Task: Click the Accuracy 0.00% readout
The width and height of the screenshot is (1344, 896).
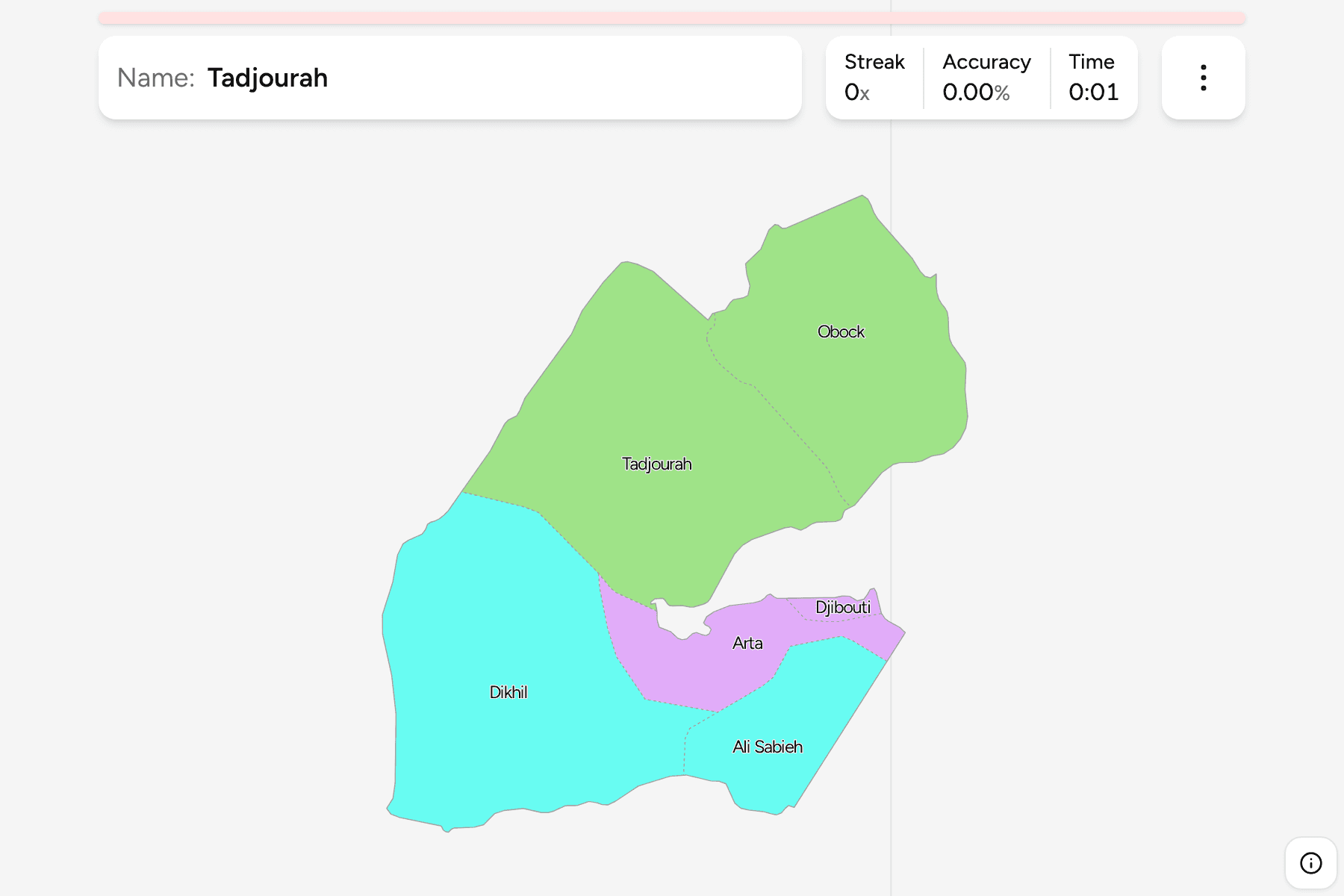Action: pos(986,78)
